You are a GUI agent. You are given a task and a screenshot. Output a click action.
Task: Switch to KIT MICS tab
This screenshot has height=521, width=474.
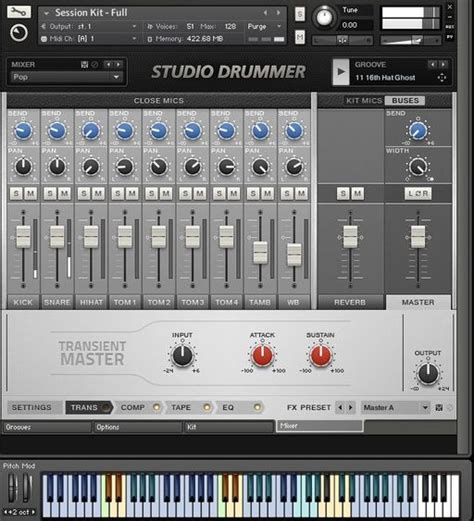click(364, 100)
